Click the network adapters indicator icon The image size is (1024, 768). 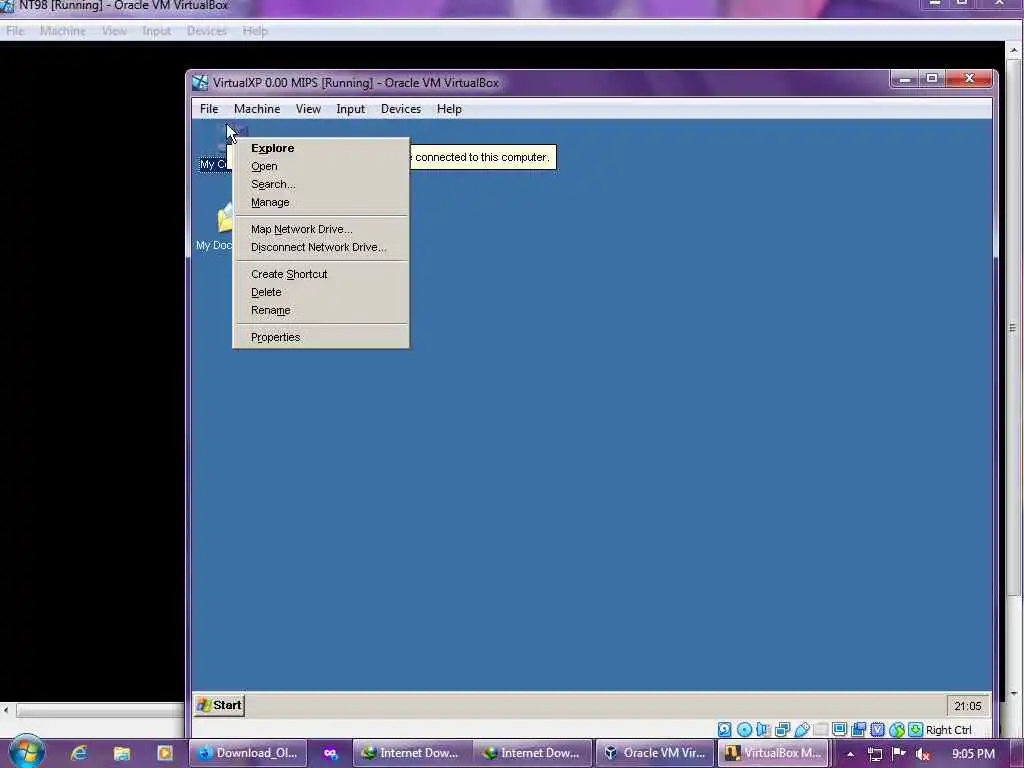[x=782, y=729]
